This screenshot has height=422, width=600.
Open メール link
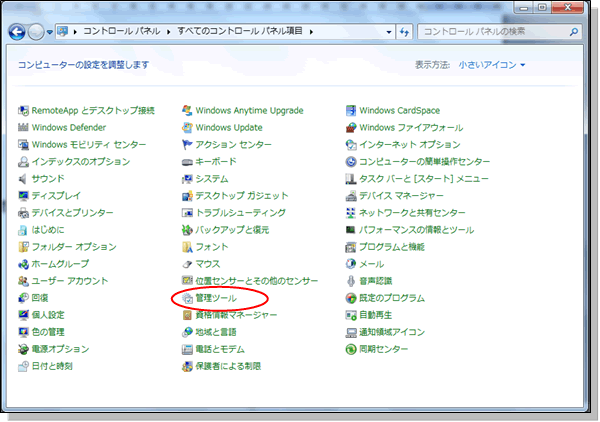click(372, 264)
